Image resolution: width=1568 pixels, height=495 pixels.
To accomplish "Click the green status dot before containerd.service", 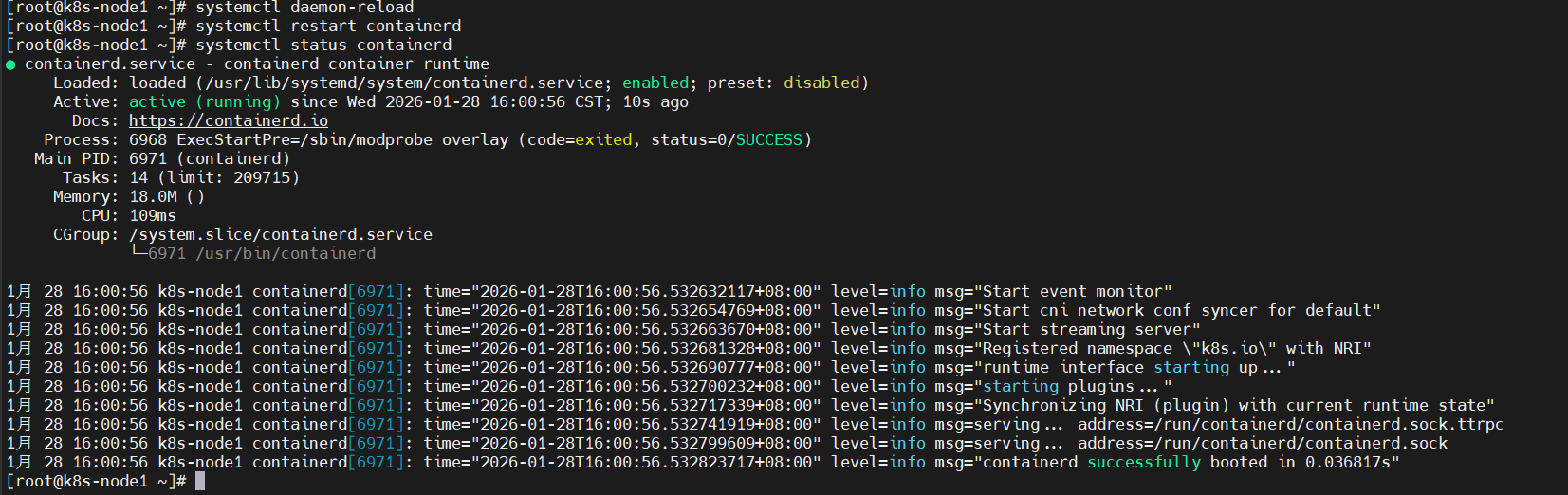I will [x=10, y=64].
